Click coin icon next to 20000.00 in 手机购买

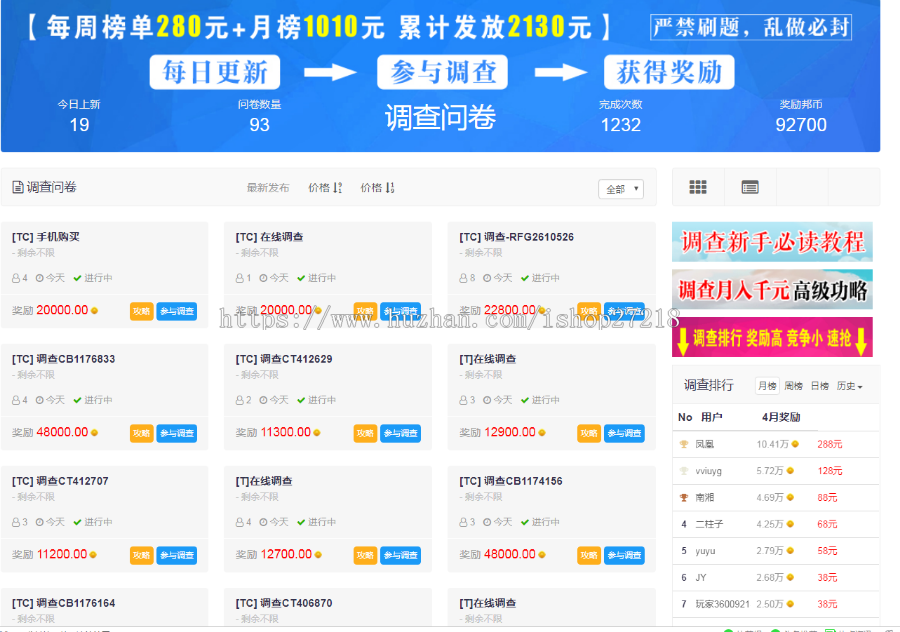pyautogui.click(x=95, y=311)
